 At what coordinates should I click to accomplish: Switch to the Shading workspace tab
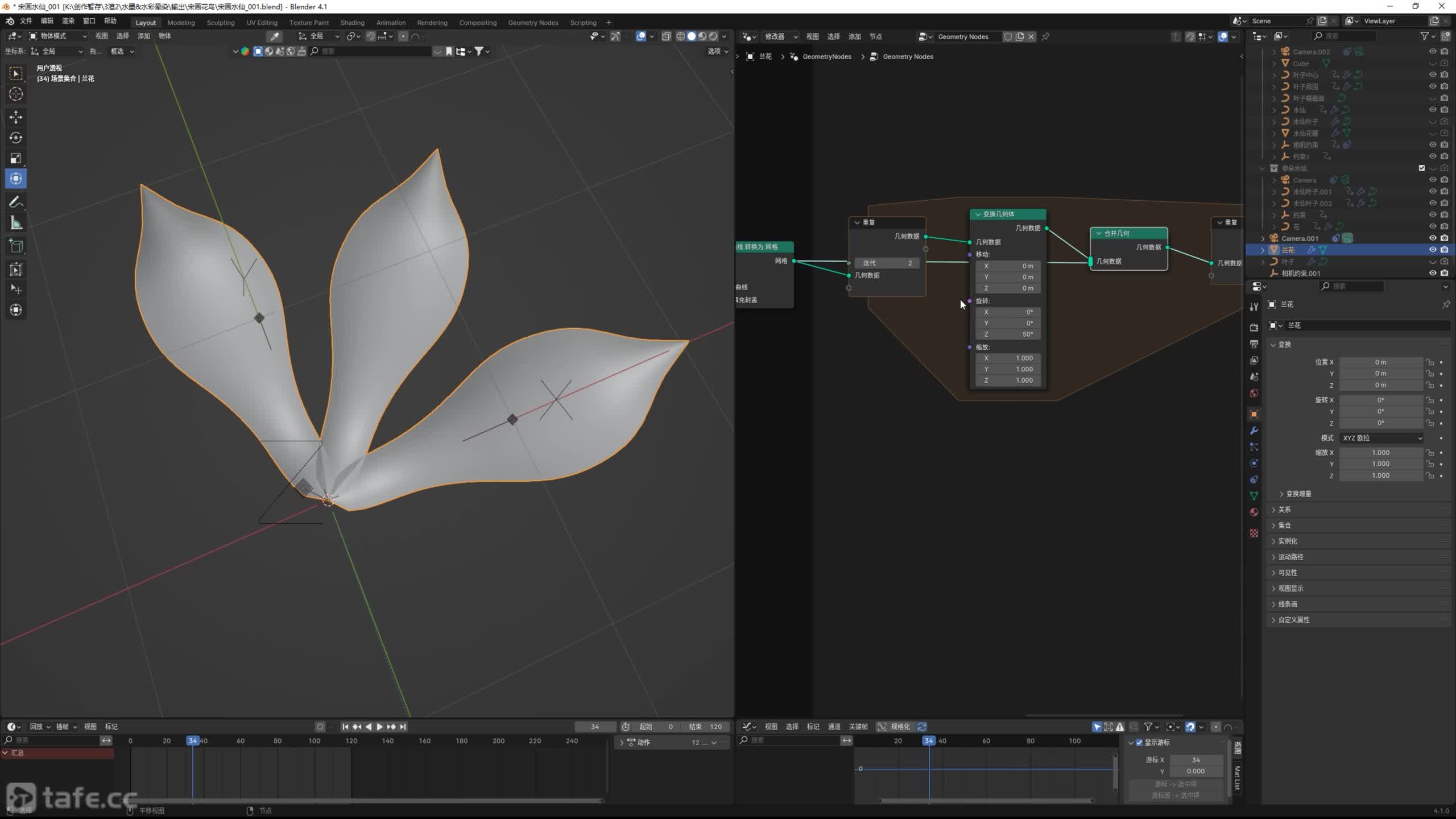pos(352,23)
